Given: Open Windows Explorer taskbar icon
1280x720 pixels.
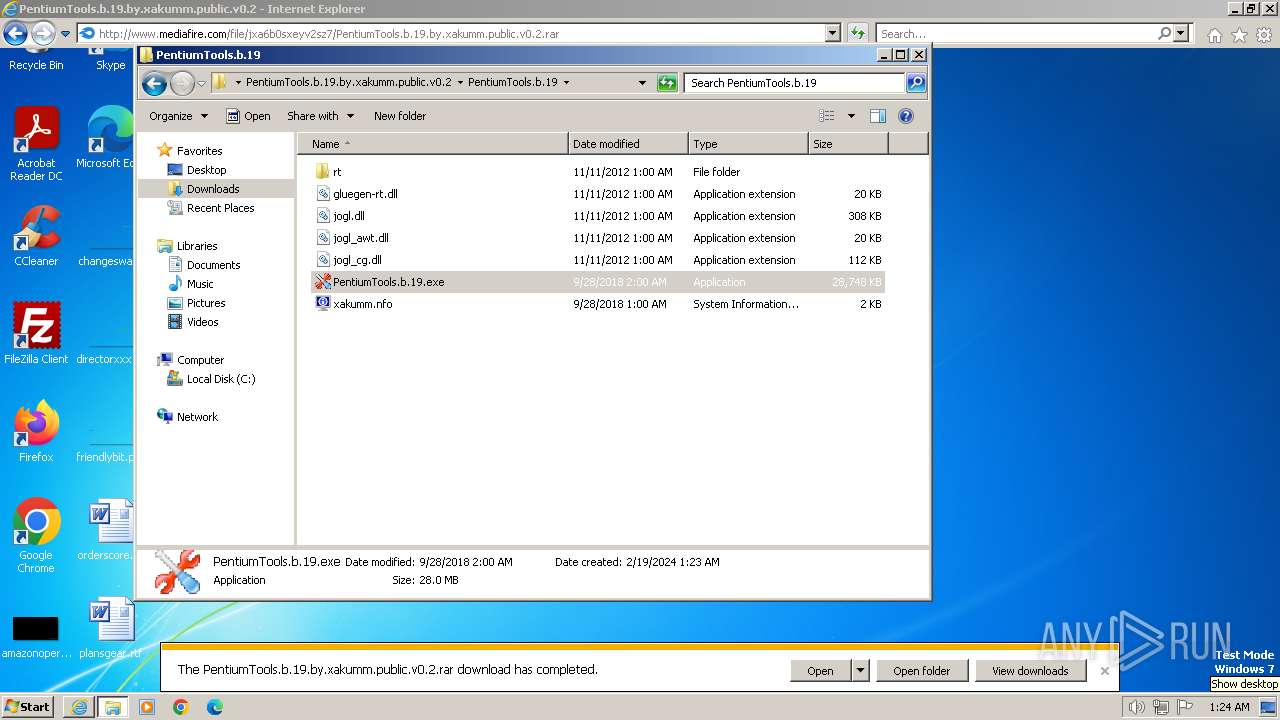Looking at the screenshot, I should coord(113,707).
